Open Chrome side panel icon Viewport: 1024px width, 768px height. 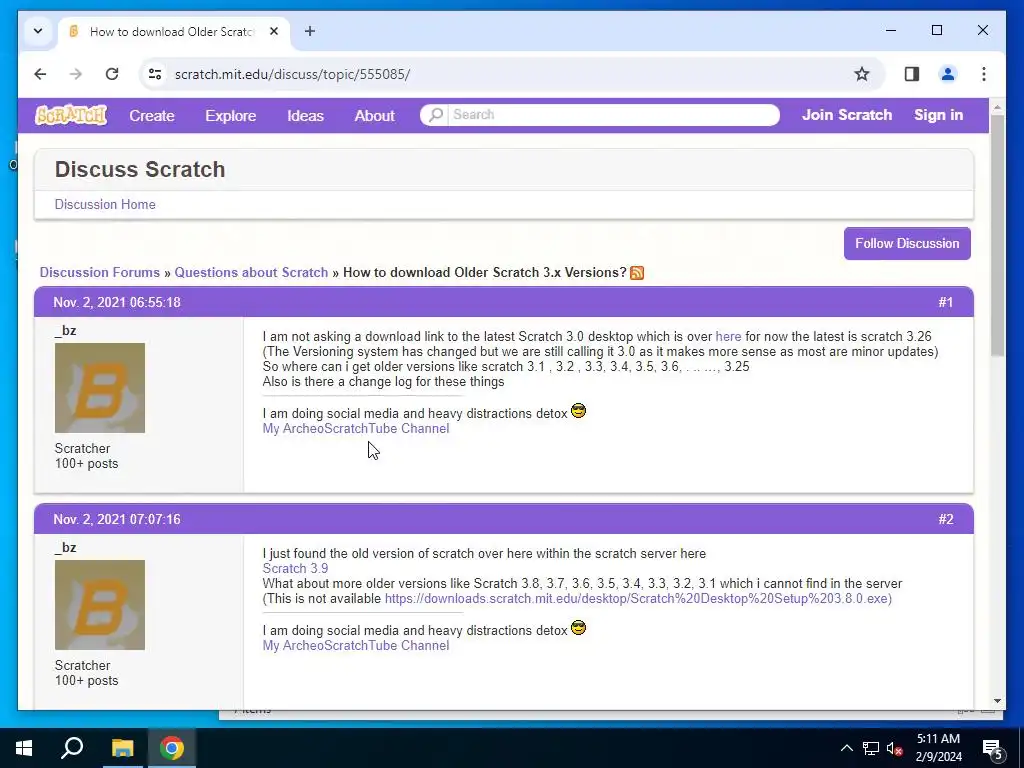[x=912, y=74]
